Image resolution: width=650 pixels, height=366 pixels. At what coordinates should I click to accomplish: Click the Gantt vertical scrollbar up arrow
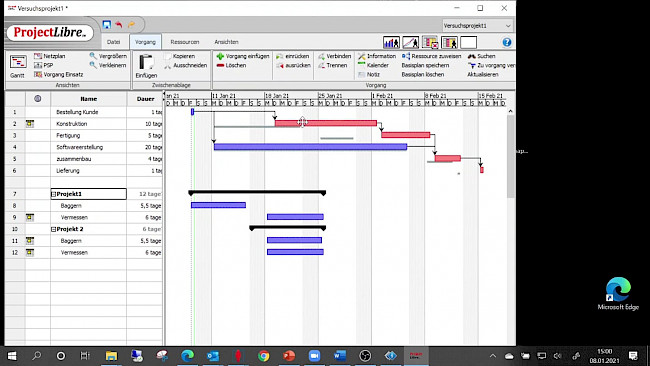pos(510,111)
